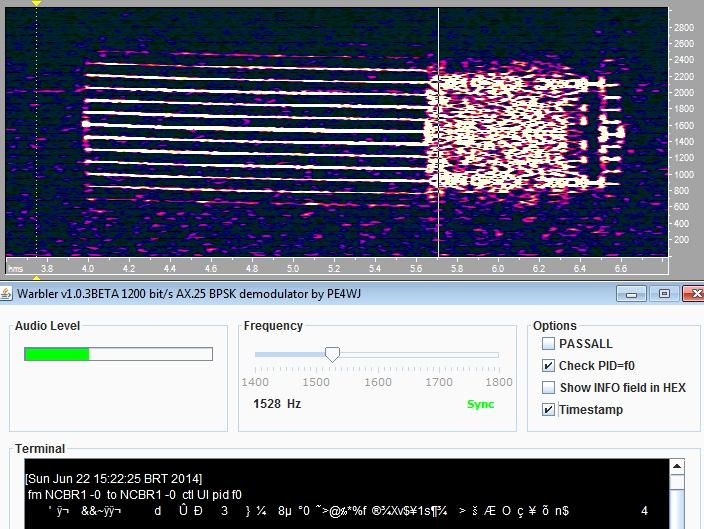The width and height of the screenshot is (704, 529).
Task: Uncheck the Check PID=f0 checkbox
Action: [548, 366]
